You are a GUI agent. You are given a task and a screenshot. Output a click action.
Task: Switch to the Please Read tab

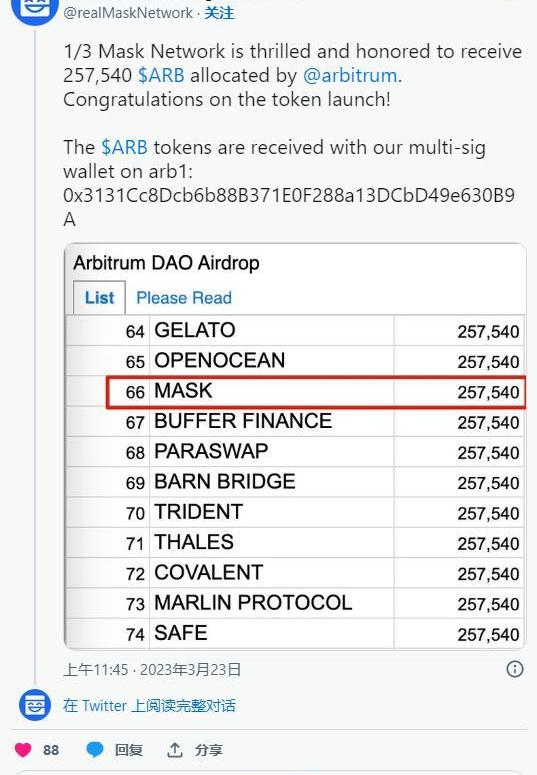pyautogui.click(x=184, y=298)
